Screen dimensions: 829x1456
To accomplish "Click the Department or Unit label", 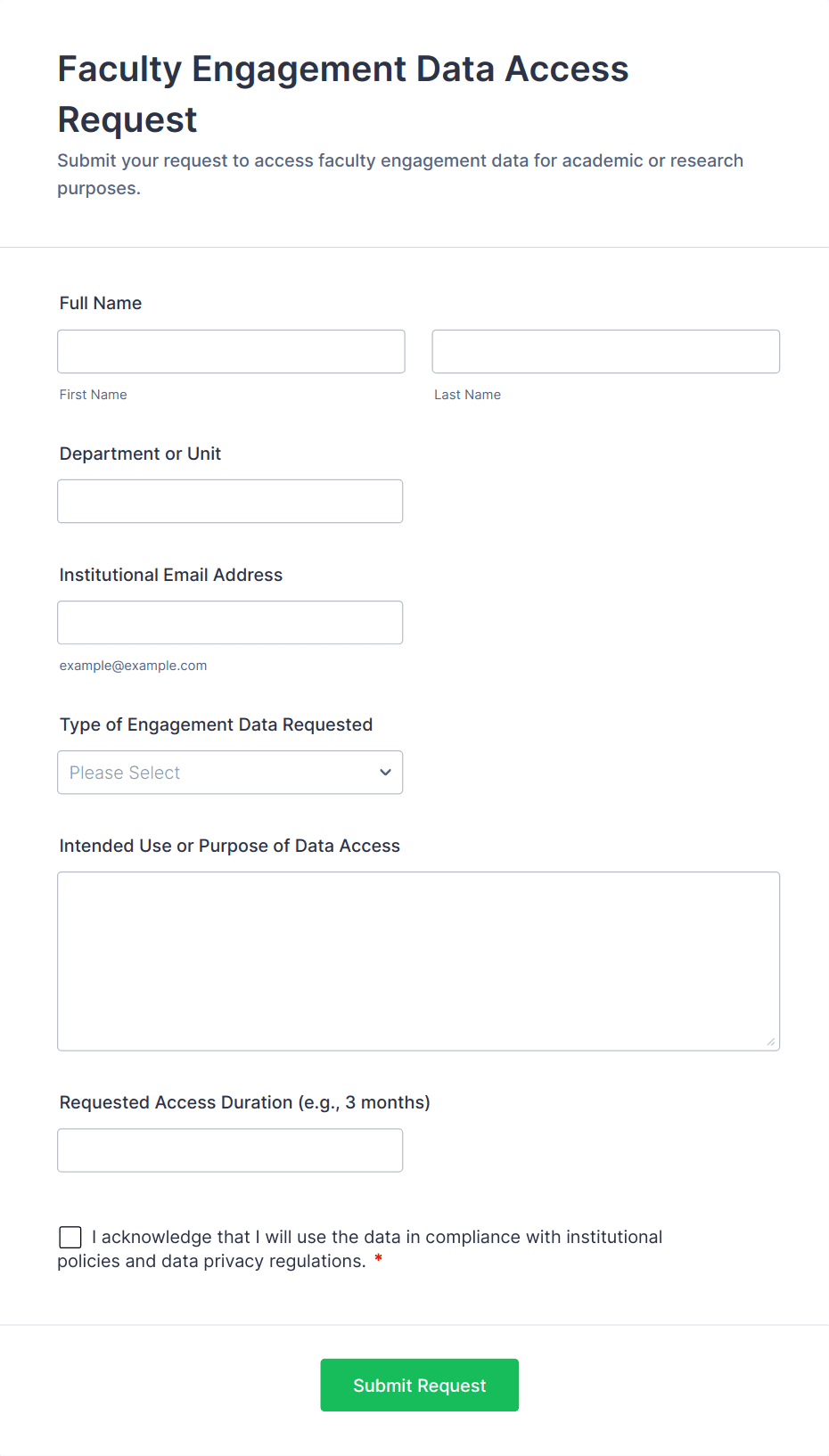I will 140,454.
